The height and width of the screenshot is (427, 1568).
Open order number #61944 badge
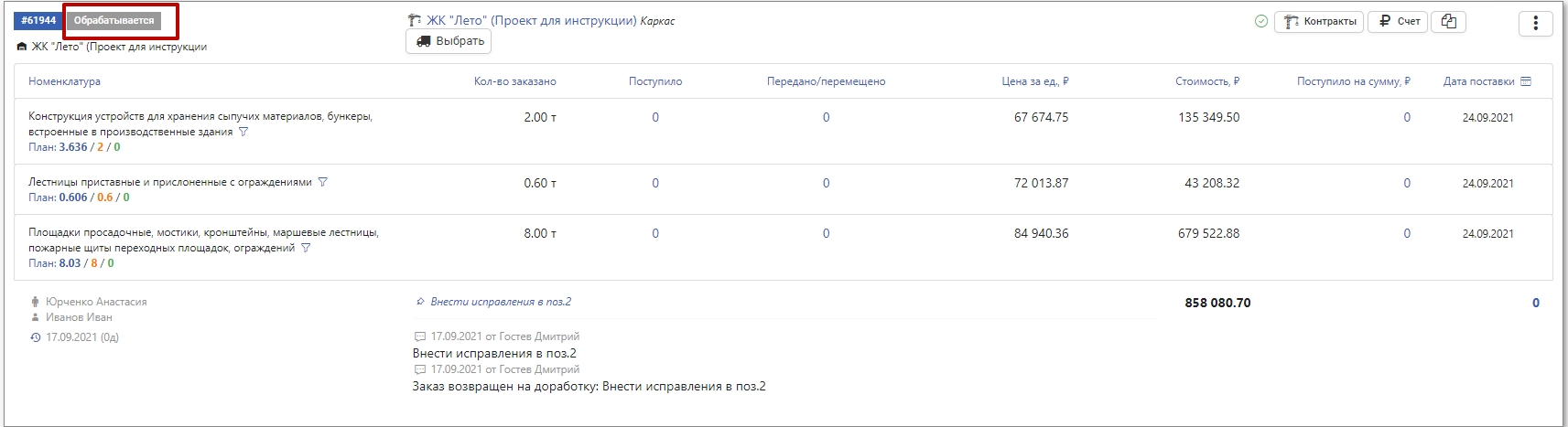pyautogui.click(x=38, y=20)
